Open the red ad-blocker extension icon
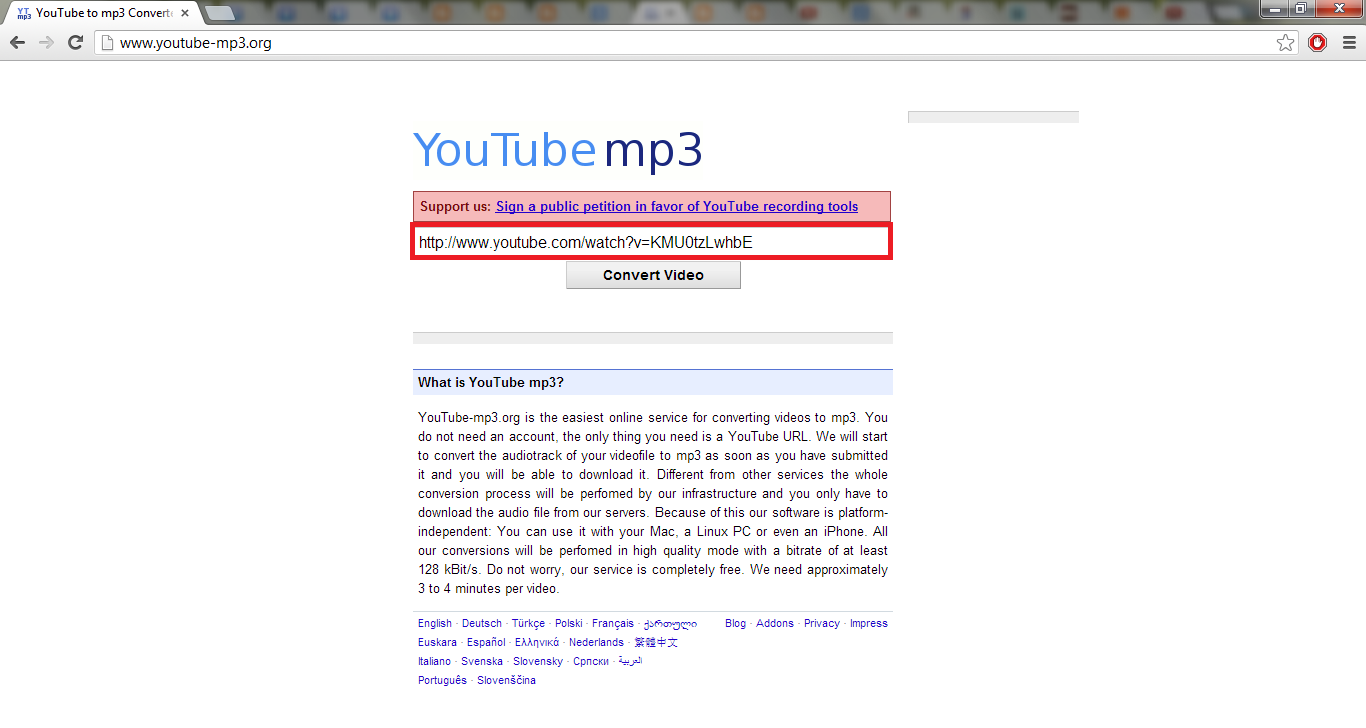This screenshot has width=1366, height=728. 1317,43
